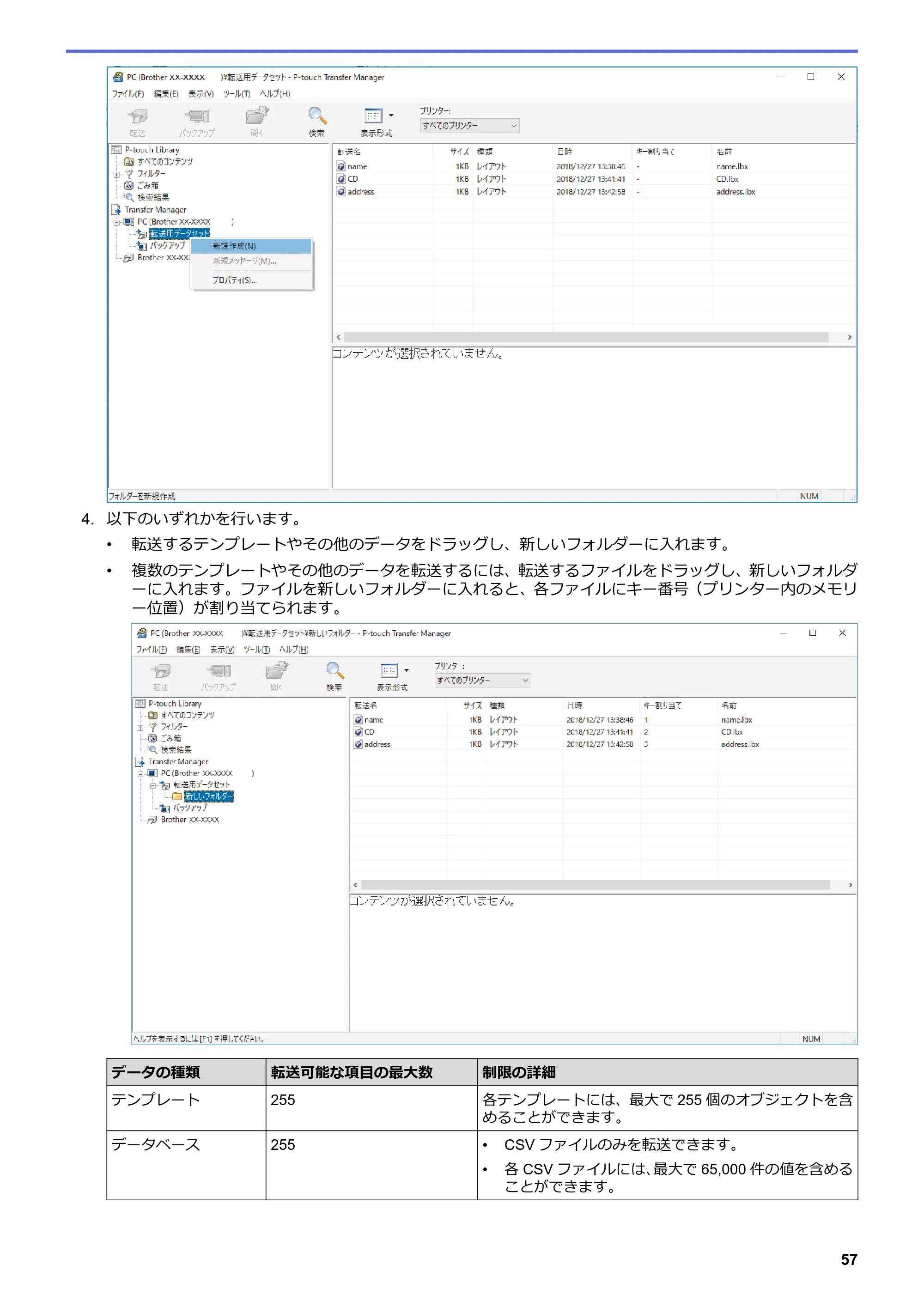Expand フィルター node in upper window tree

pyautogui.click(x=117, y=174)
